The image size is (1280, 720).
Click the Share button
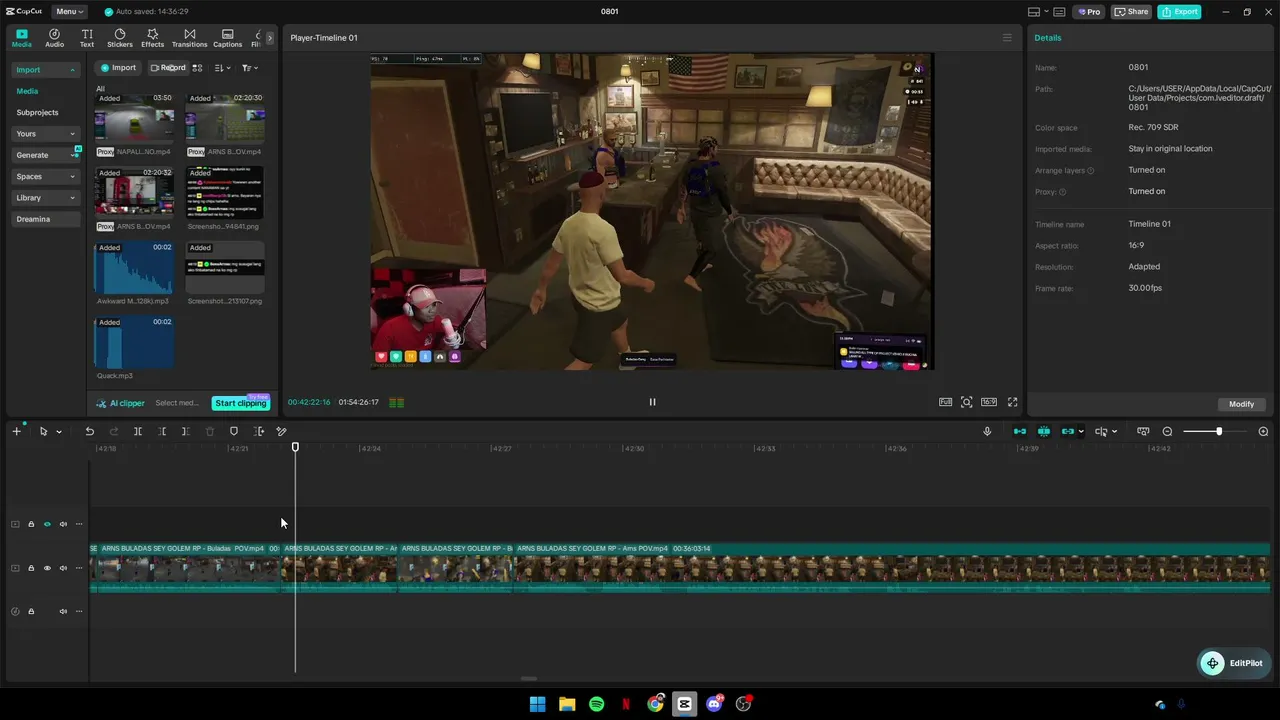pos(1131,12)
